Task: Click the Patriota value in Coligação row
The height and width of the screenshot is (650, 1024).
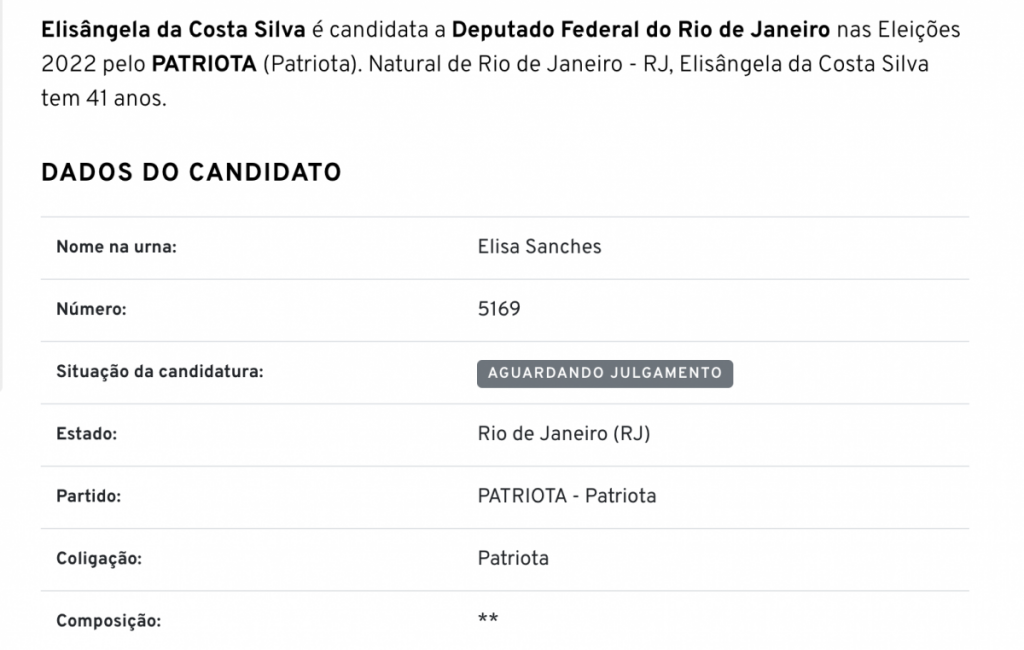Action: [513, 558]
